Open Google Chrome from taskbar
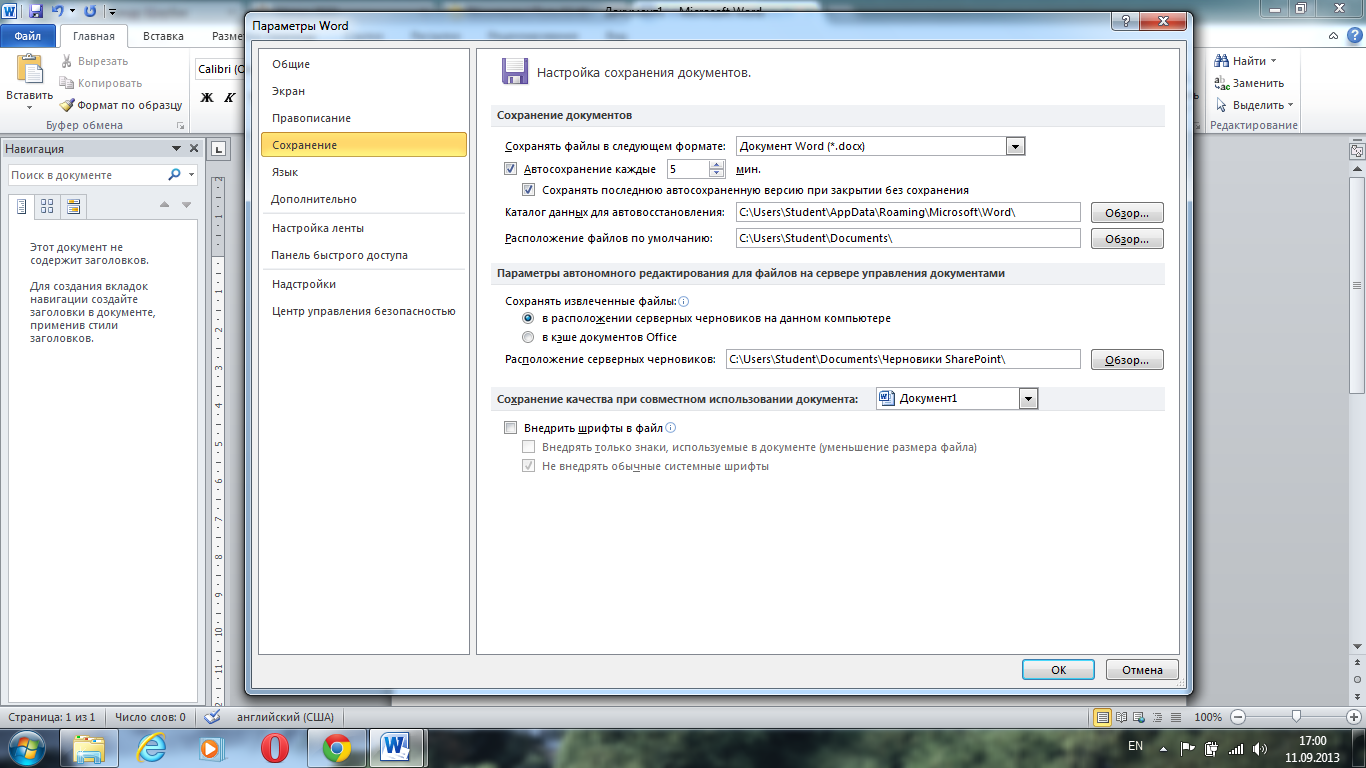 (336, 747)
